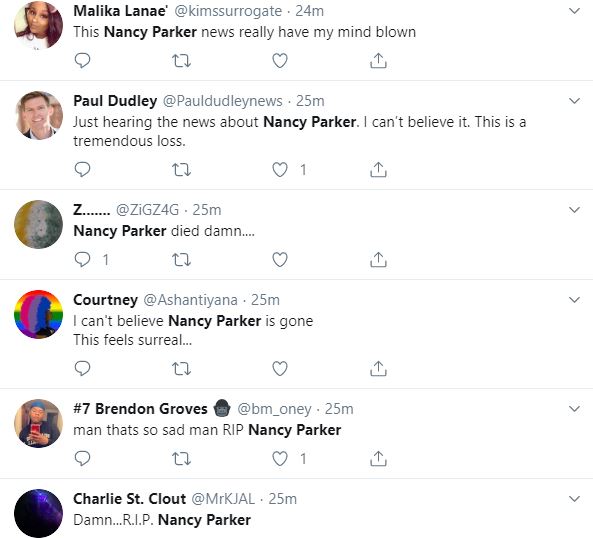The height and width of the screenshot is (538, 593).
Task: Share the Z....... tweet about Nancy Parker
Action: click(x=378, y=260)
